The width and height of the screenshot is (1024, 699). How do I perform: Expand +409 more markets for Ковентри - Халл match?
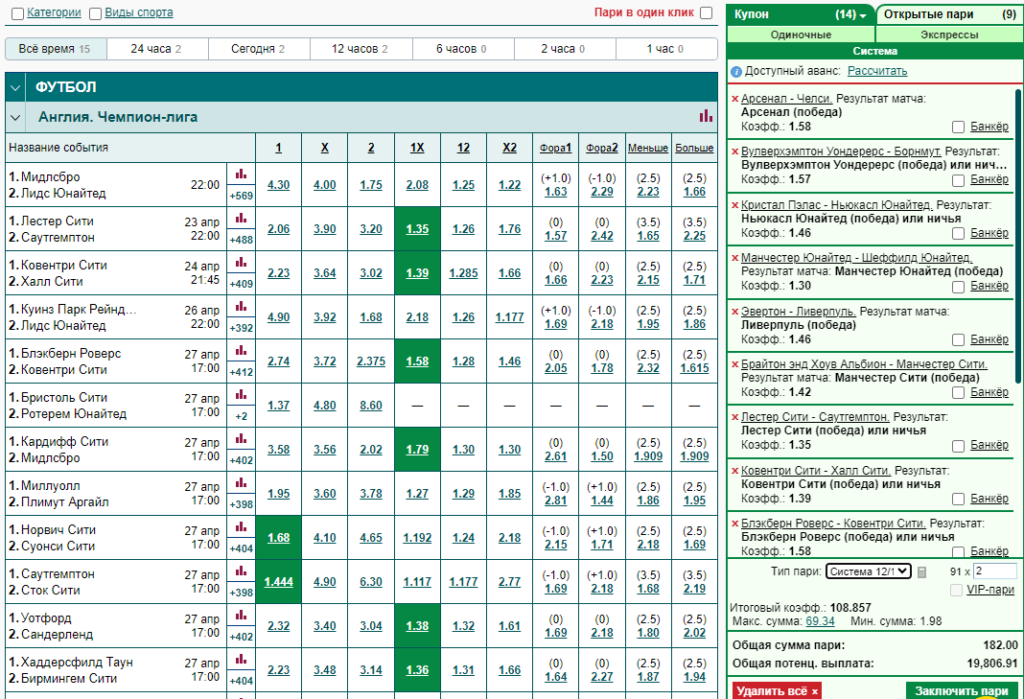point(241,284)
